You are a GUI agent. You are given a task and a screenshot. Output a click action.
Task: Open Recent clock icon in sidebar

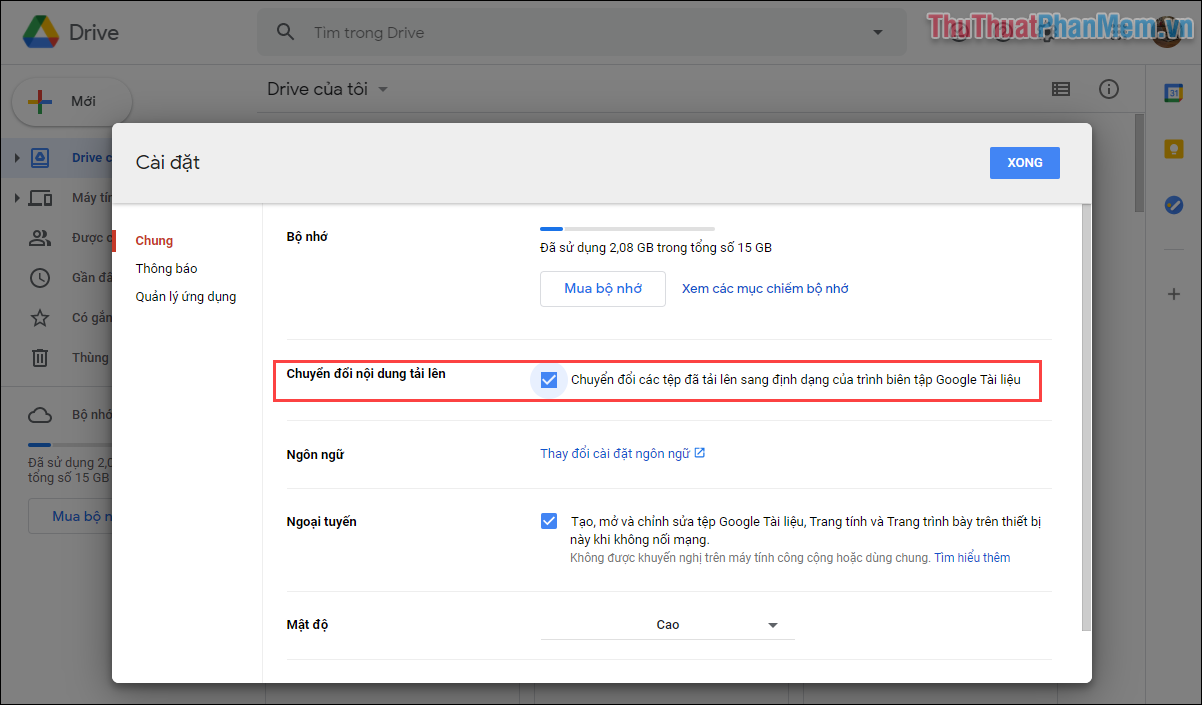[40, 278]
